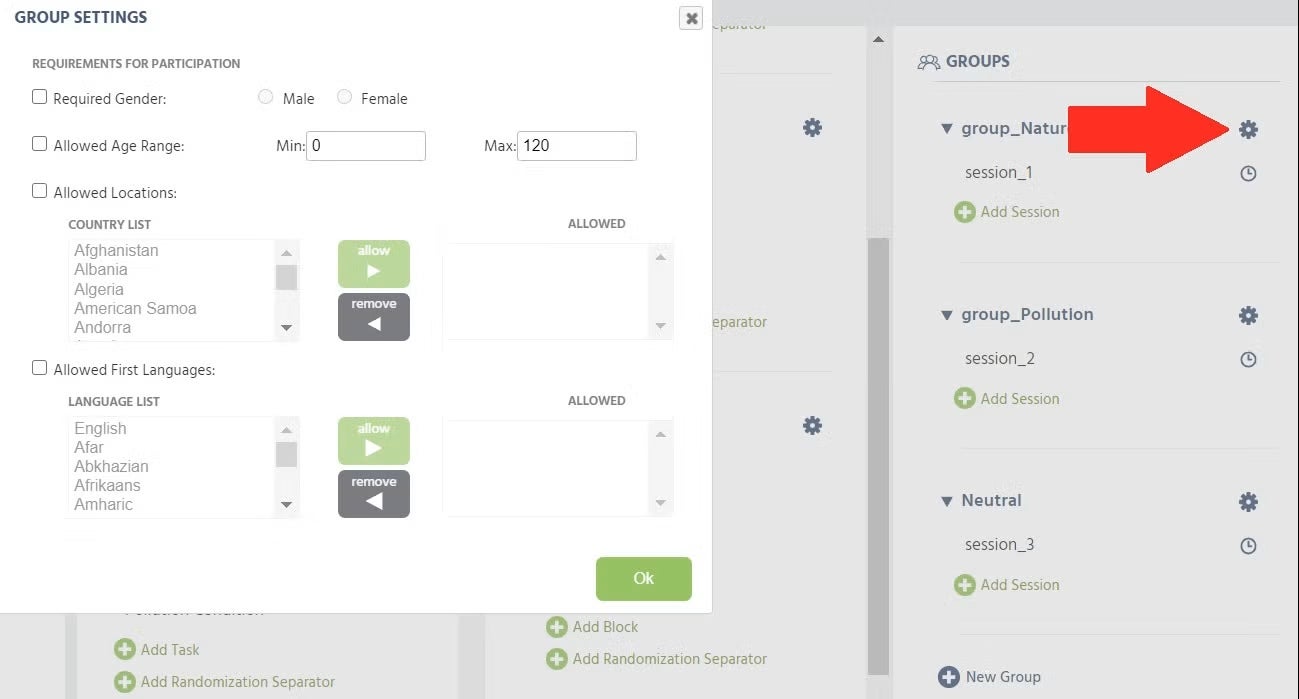Select American Samoa in country list

pos(135,309)
